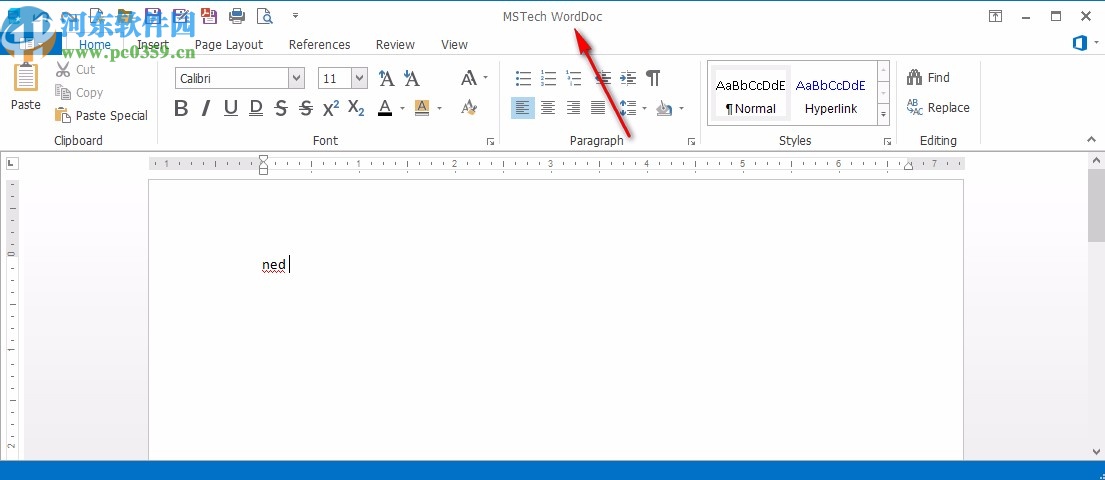Toggle Italic formatting

pyautogui.click(x=206, y=108)
